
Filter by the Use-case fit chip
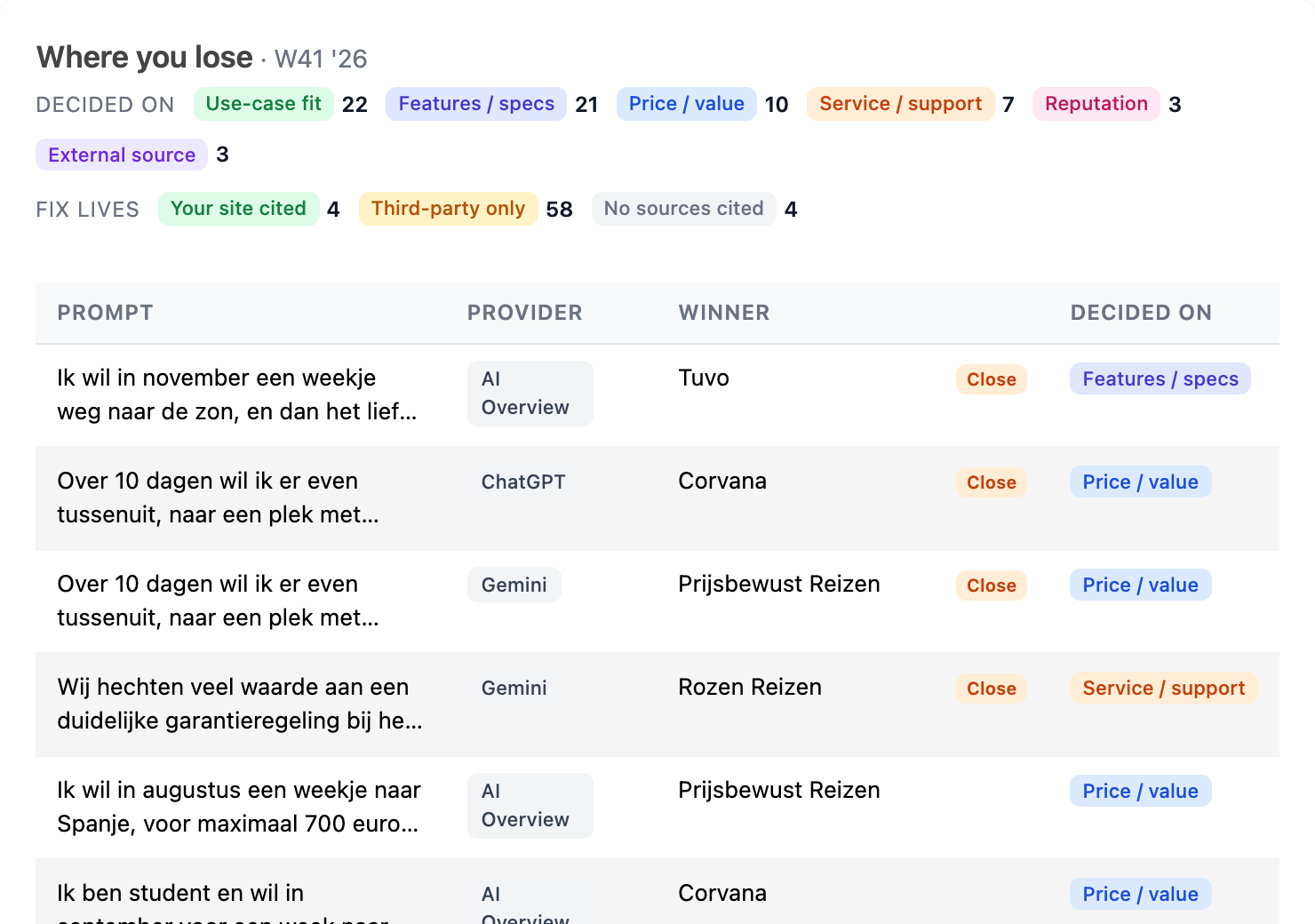(x=264, y=104)
